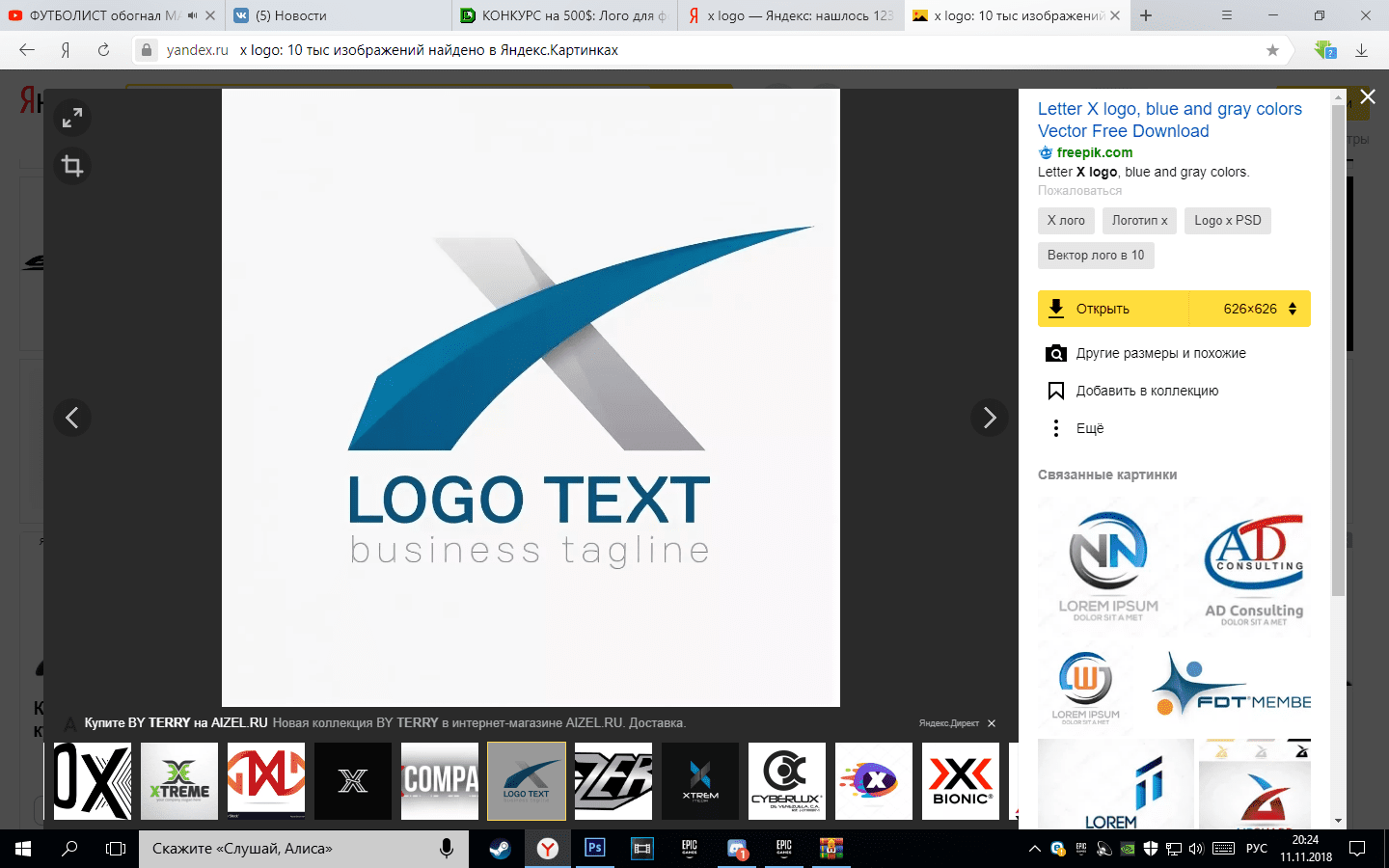Go to the previous image
The image size is (1389, 868).
pos(72,418)
